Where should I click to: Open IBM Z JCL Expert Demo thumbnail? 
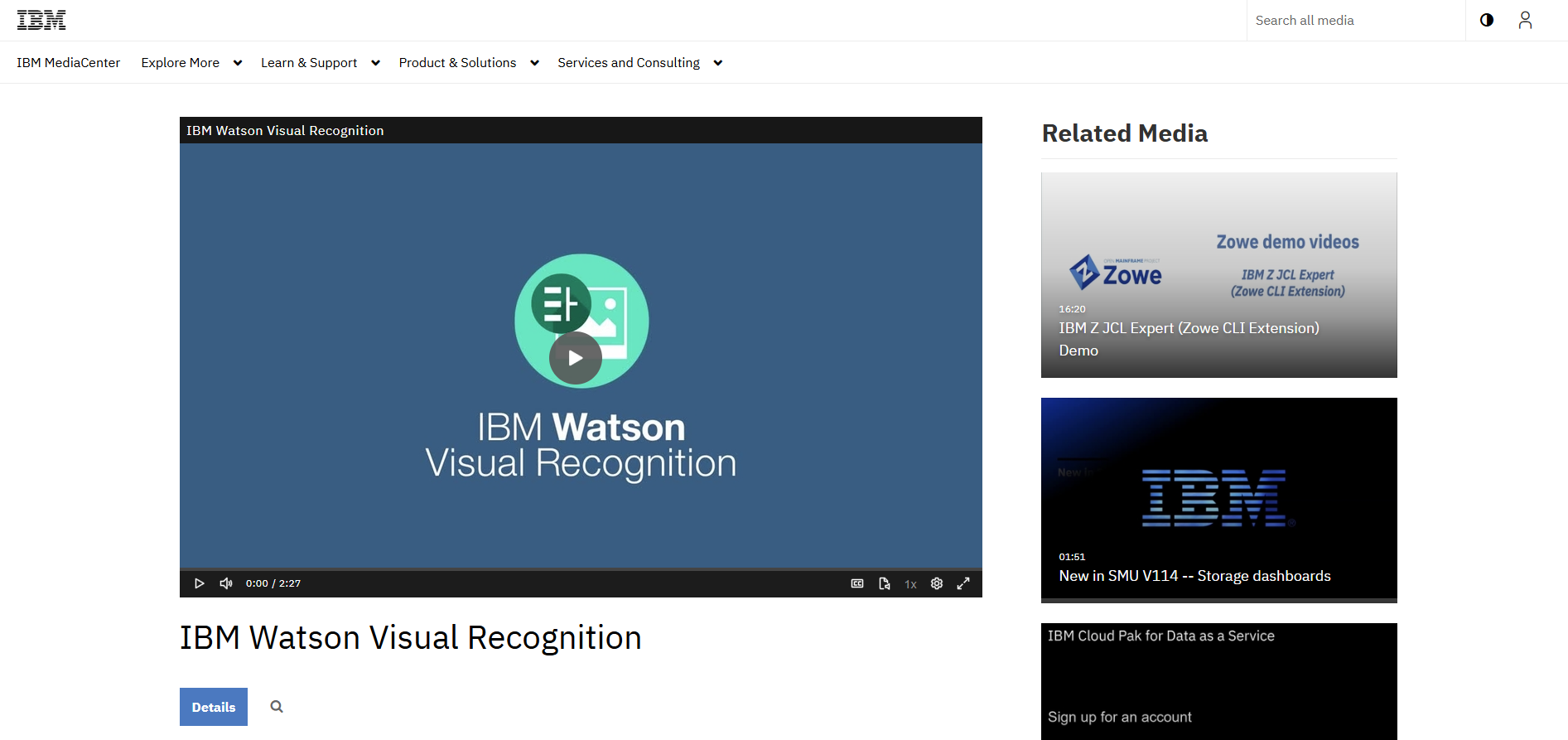[x=1219, y=275]
